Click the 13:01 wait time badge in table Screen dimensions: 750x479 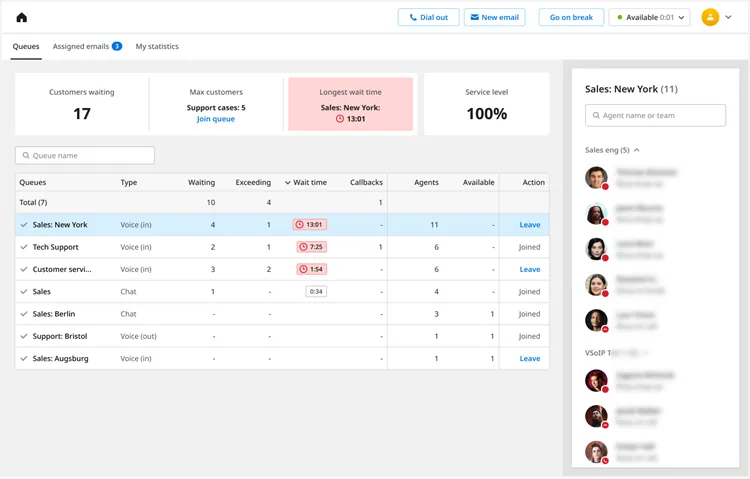click(x=310, y=224)
